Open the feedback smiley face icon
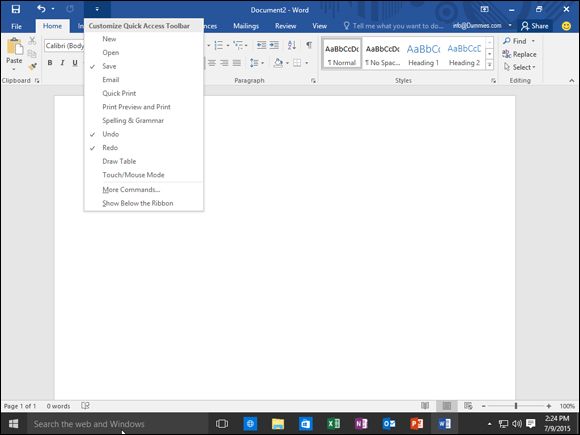This screenshot has height=435, width=580. pos(566,26)
